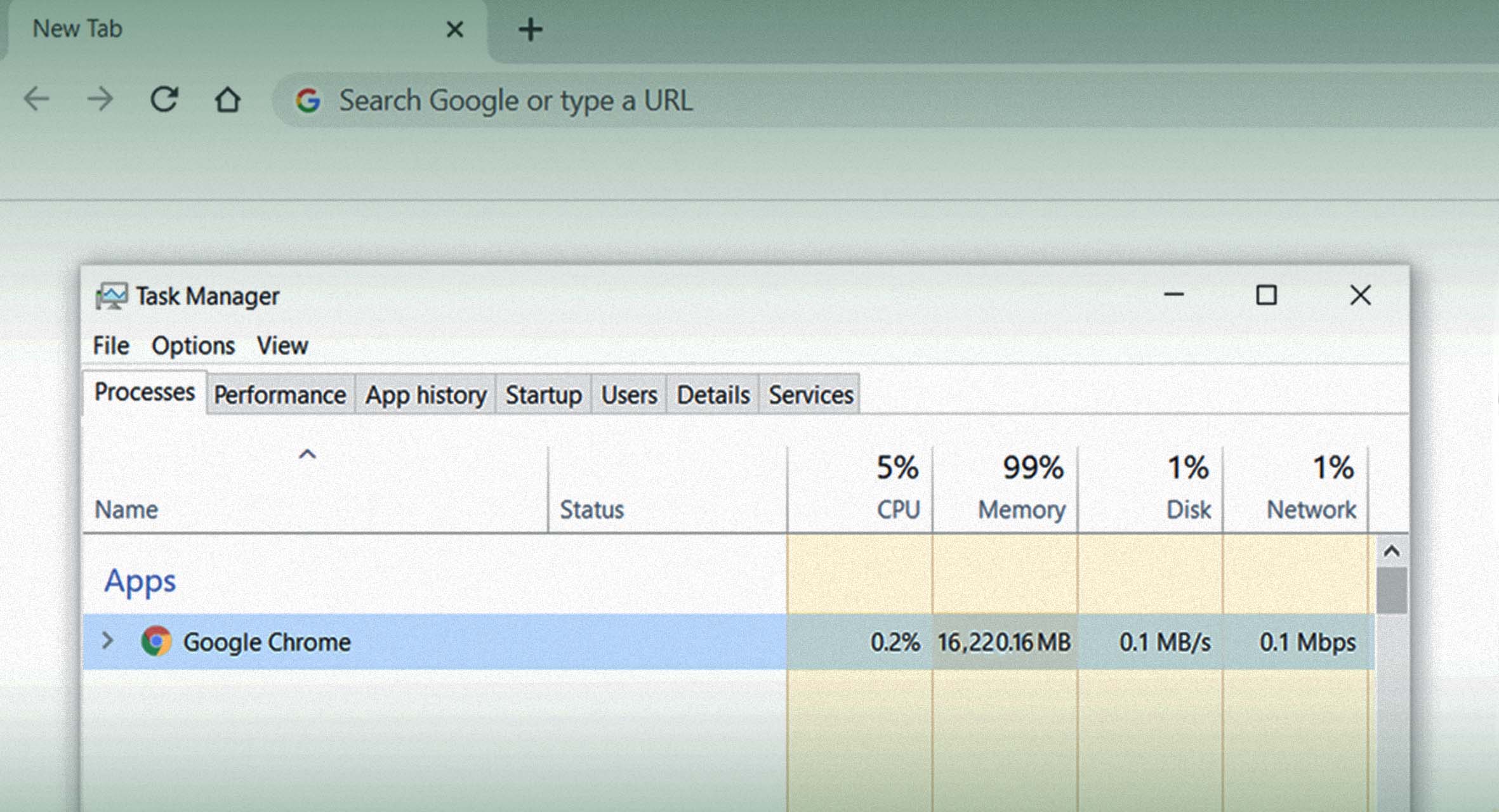This screenshot has width=1499, height=812.
Task: Click the Google logo in address bar
Action: pos(308,100)
